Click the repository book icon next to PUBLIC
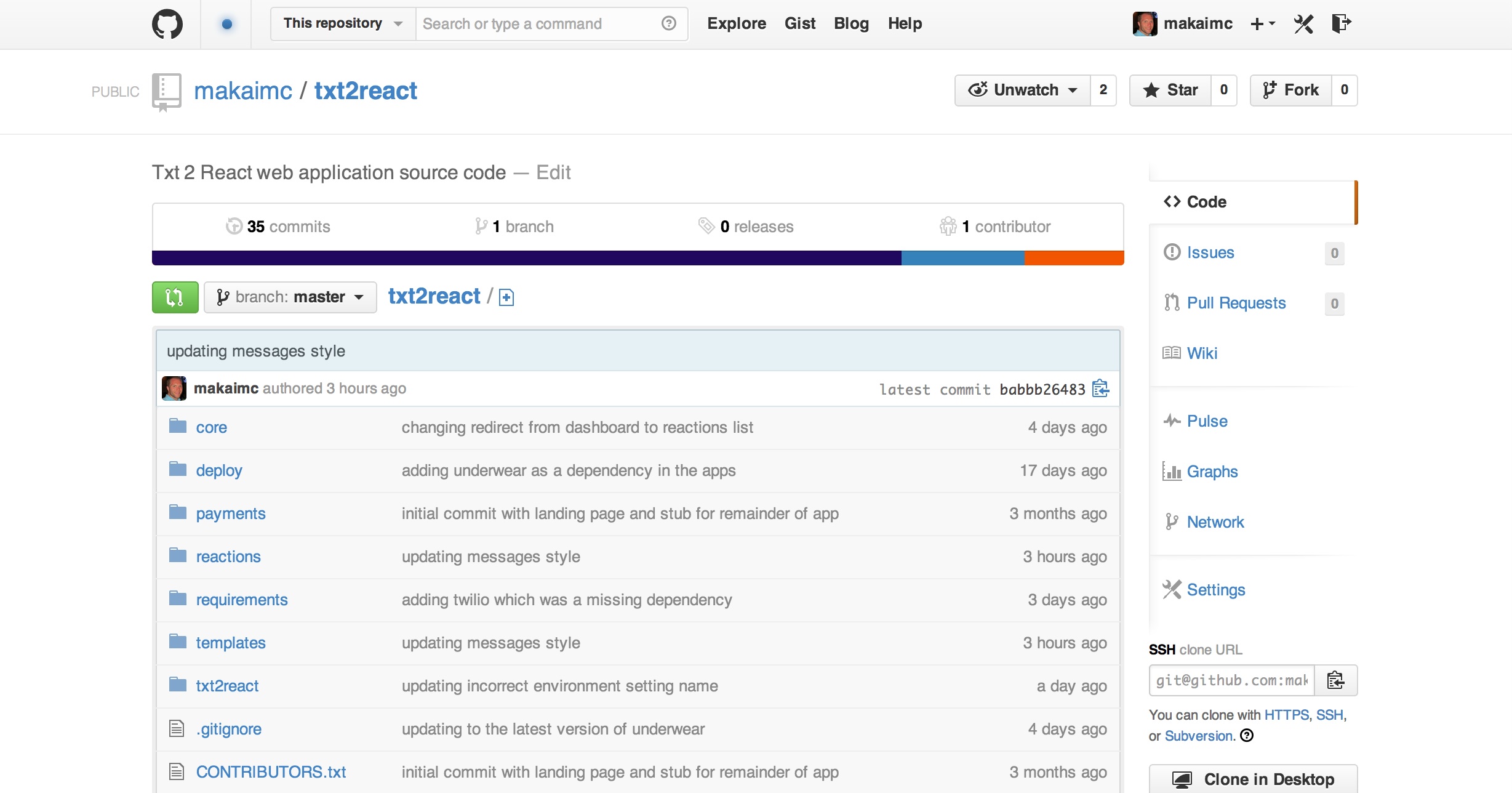The width and height of the screenshot is (1512, 793). pos(166,92)
